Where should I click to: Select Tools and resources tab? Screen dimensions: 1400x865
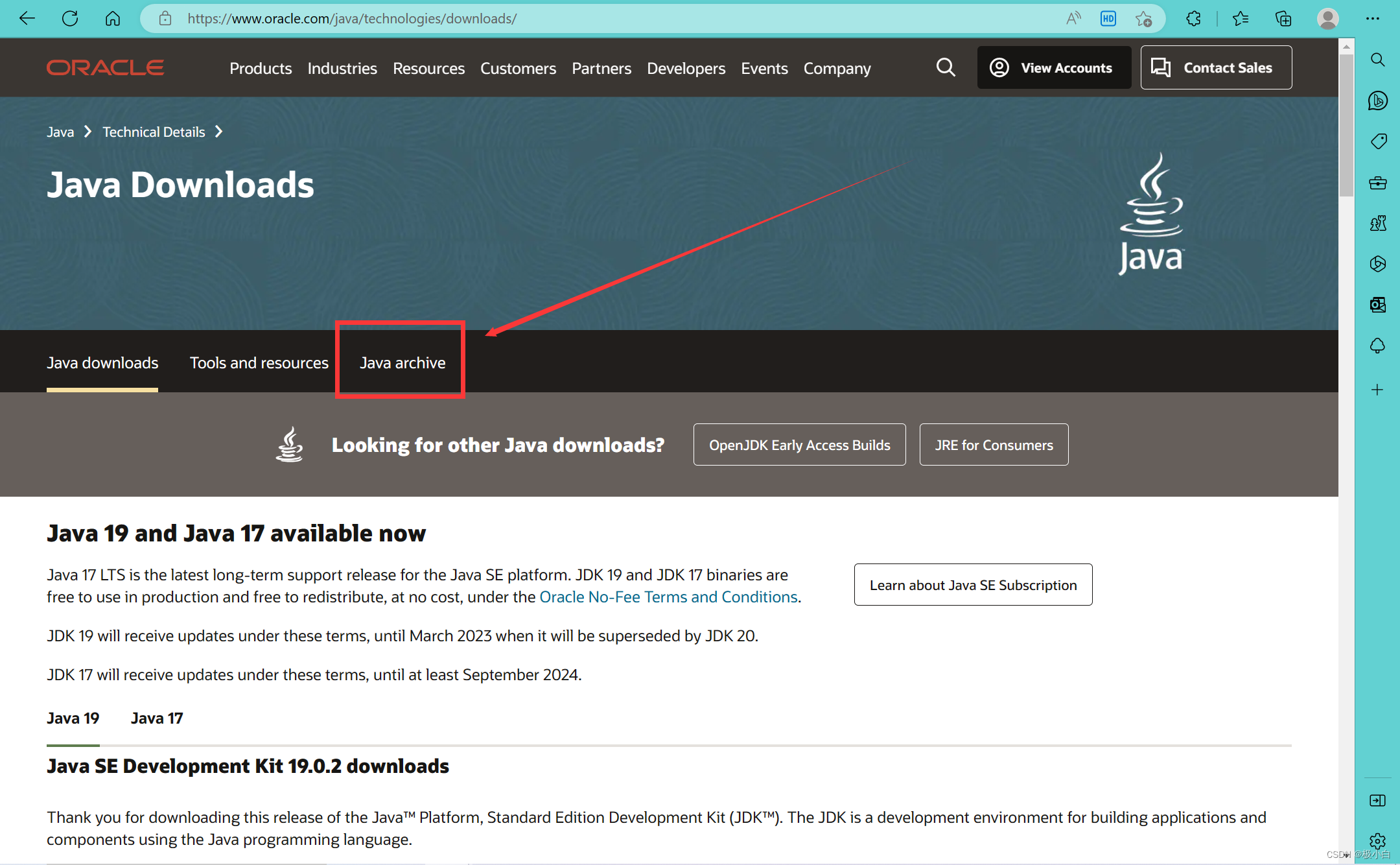pos(259,362)
